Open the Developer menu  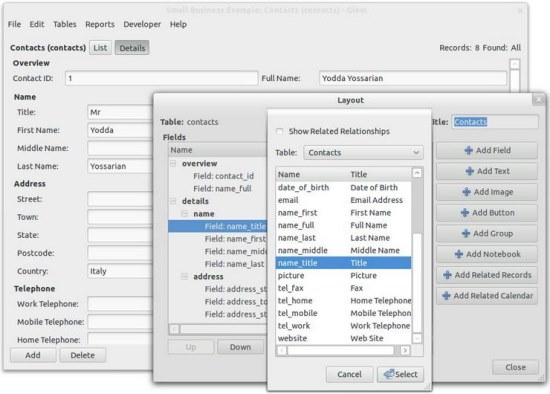pyautogui.click(x=142, y=24)
